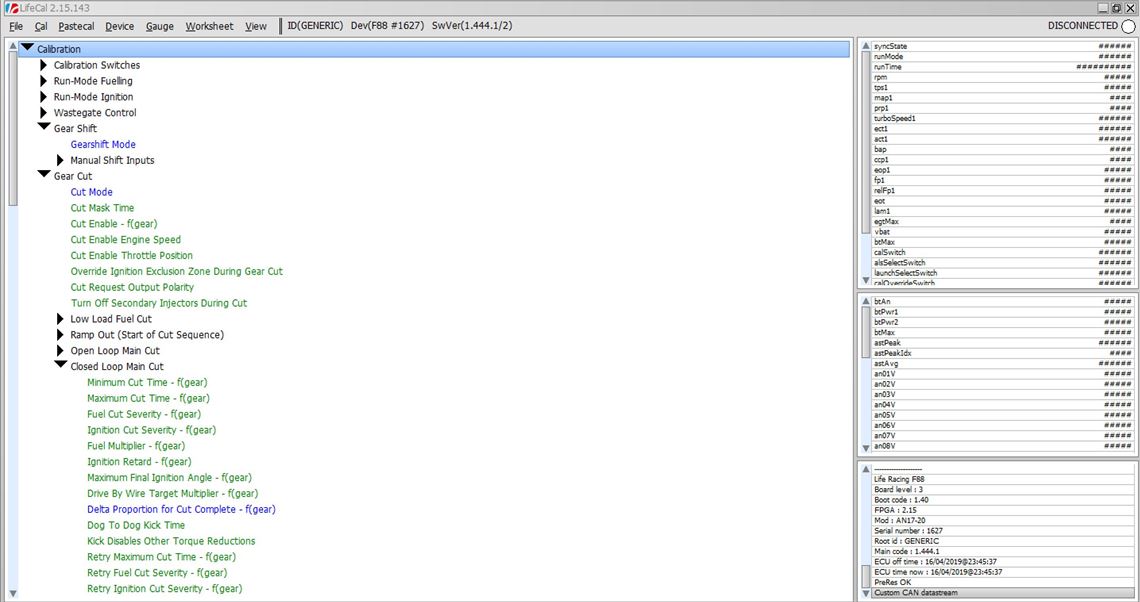Select Dog To Dog Kick Time item
1140x602 pixels.
[136, 525]
